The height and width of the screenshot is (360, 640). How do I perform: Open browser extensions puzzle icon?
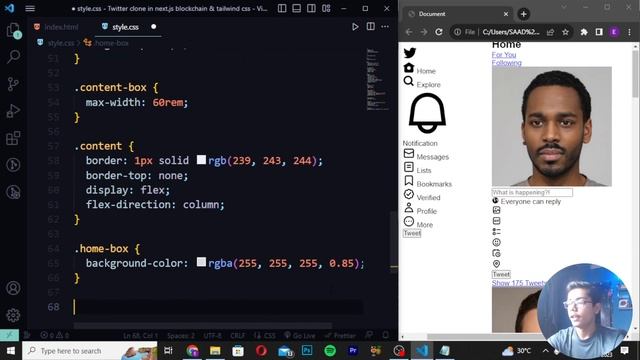pyautogui.click(x=584, y=32)
